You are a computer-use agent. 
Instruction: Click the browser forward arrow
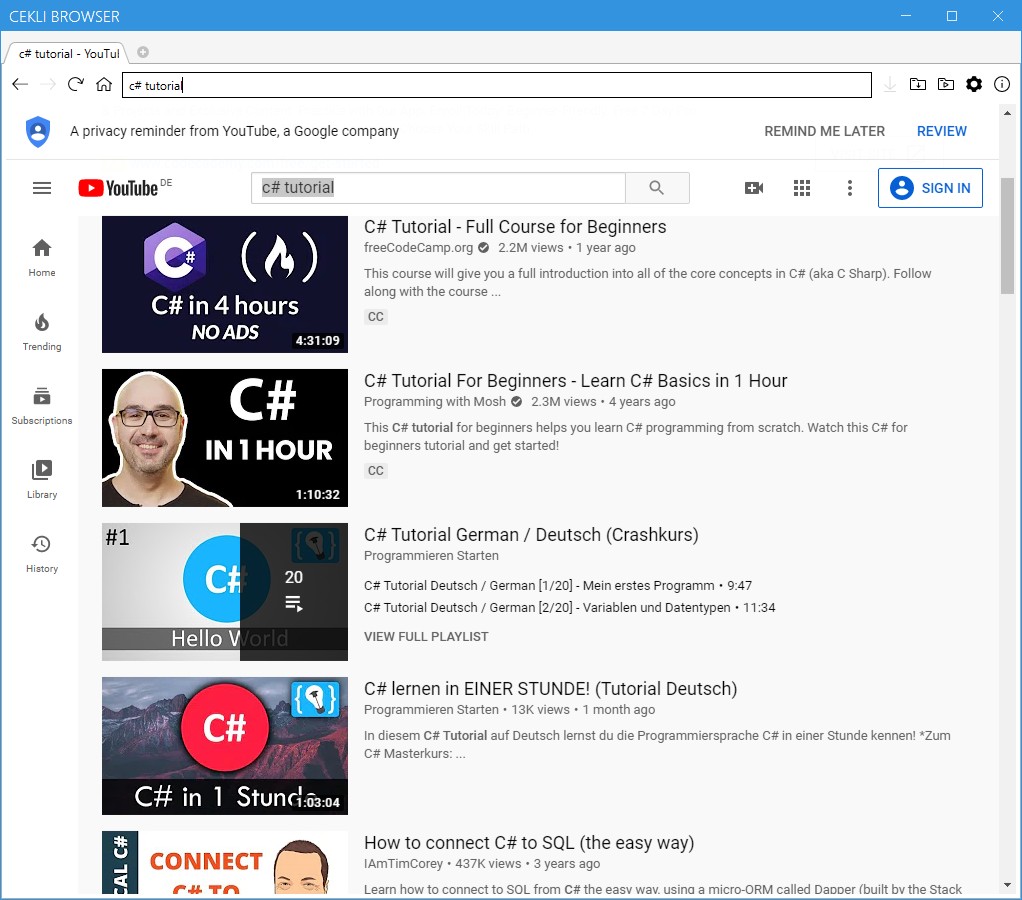click(48, 84)
